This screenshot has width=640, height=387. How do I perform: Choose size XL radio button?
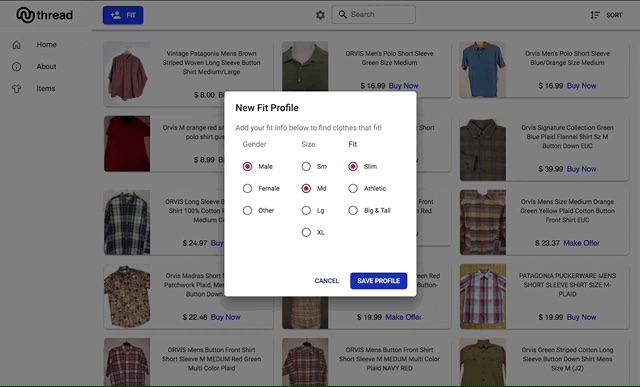click(306, 233)
